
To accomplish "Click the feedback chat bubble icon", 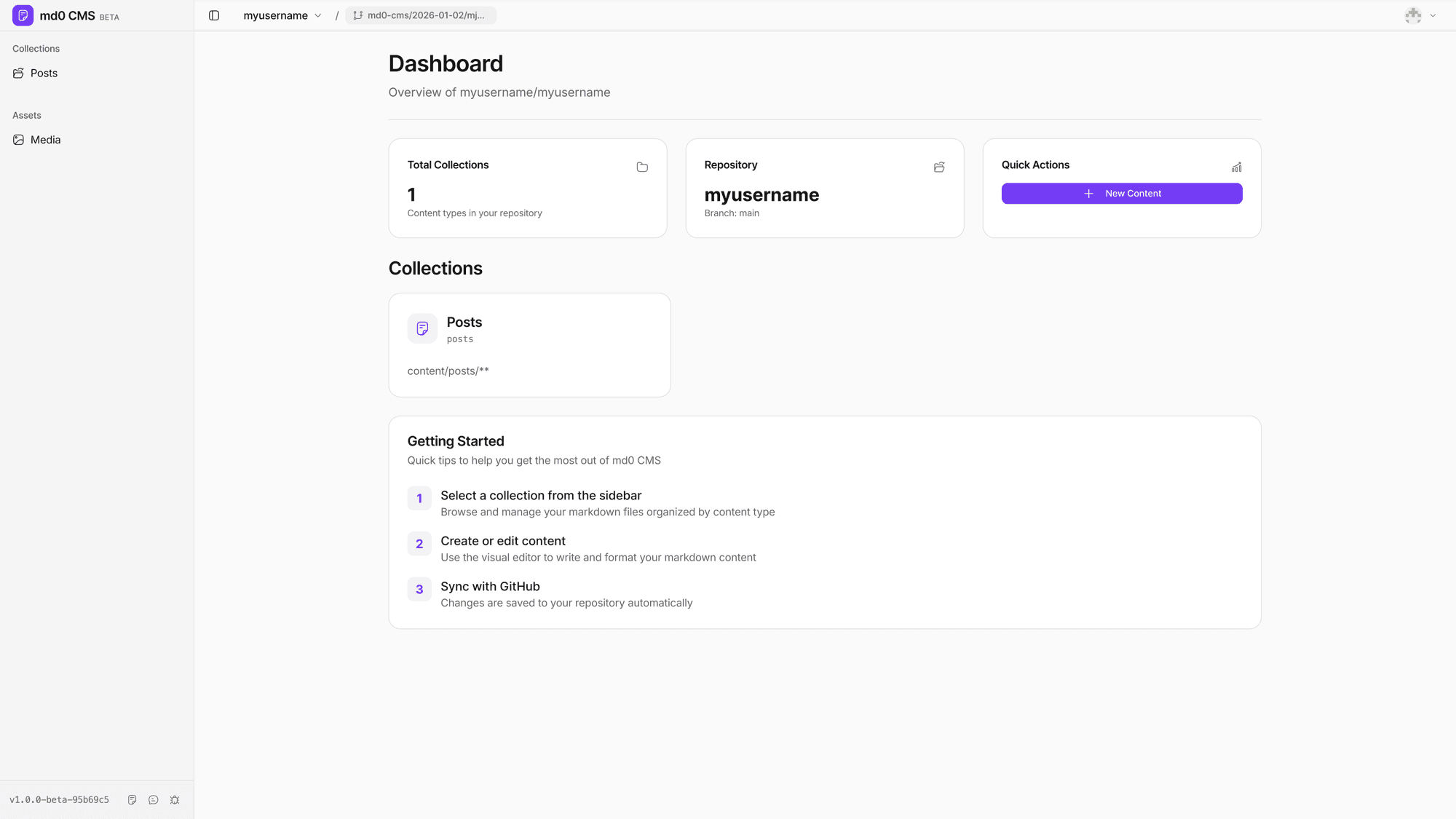I will click(x=154, y=800).
